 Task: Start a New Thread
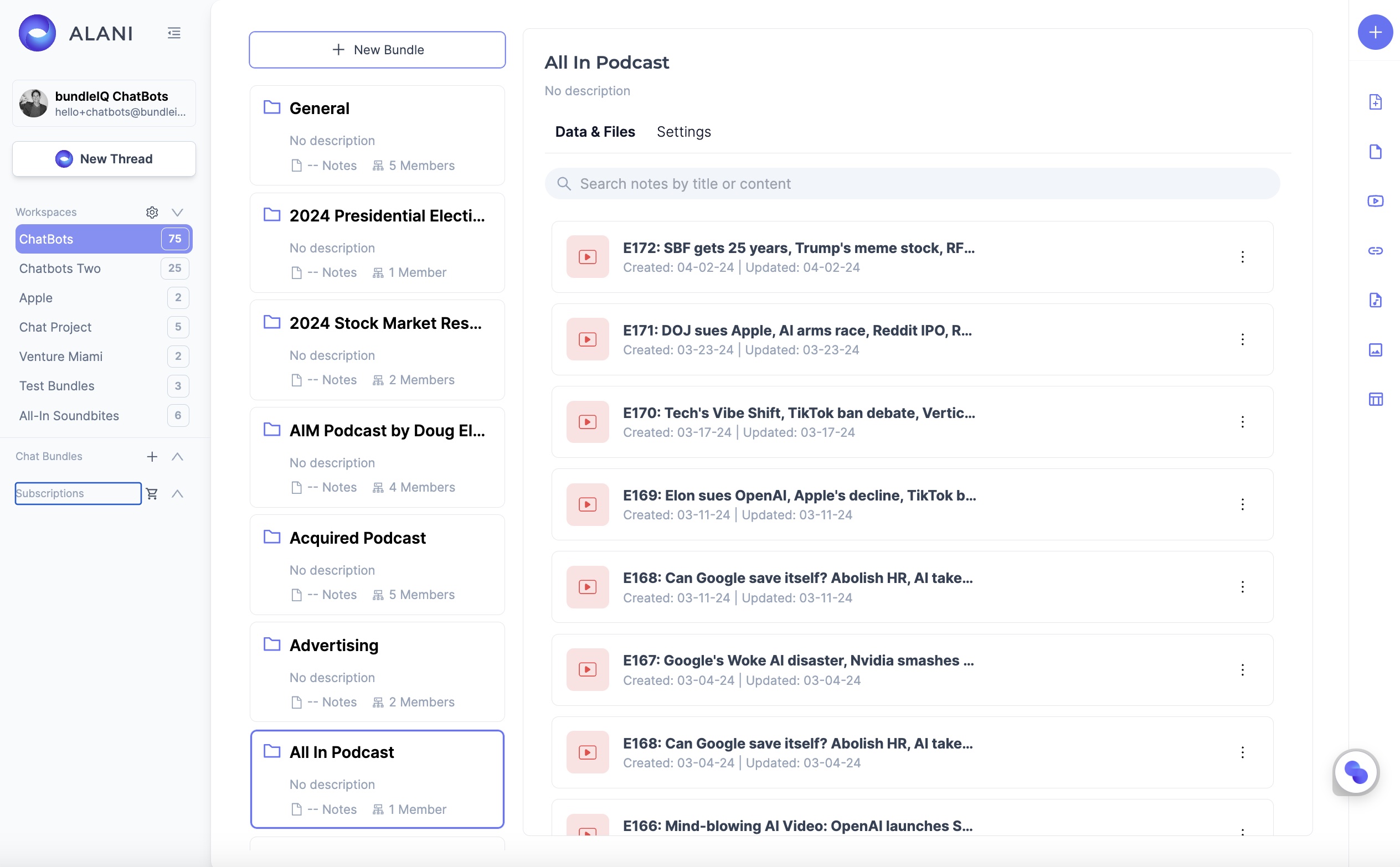[x=104, y=159]
